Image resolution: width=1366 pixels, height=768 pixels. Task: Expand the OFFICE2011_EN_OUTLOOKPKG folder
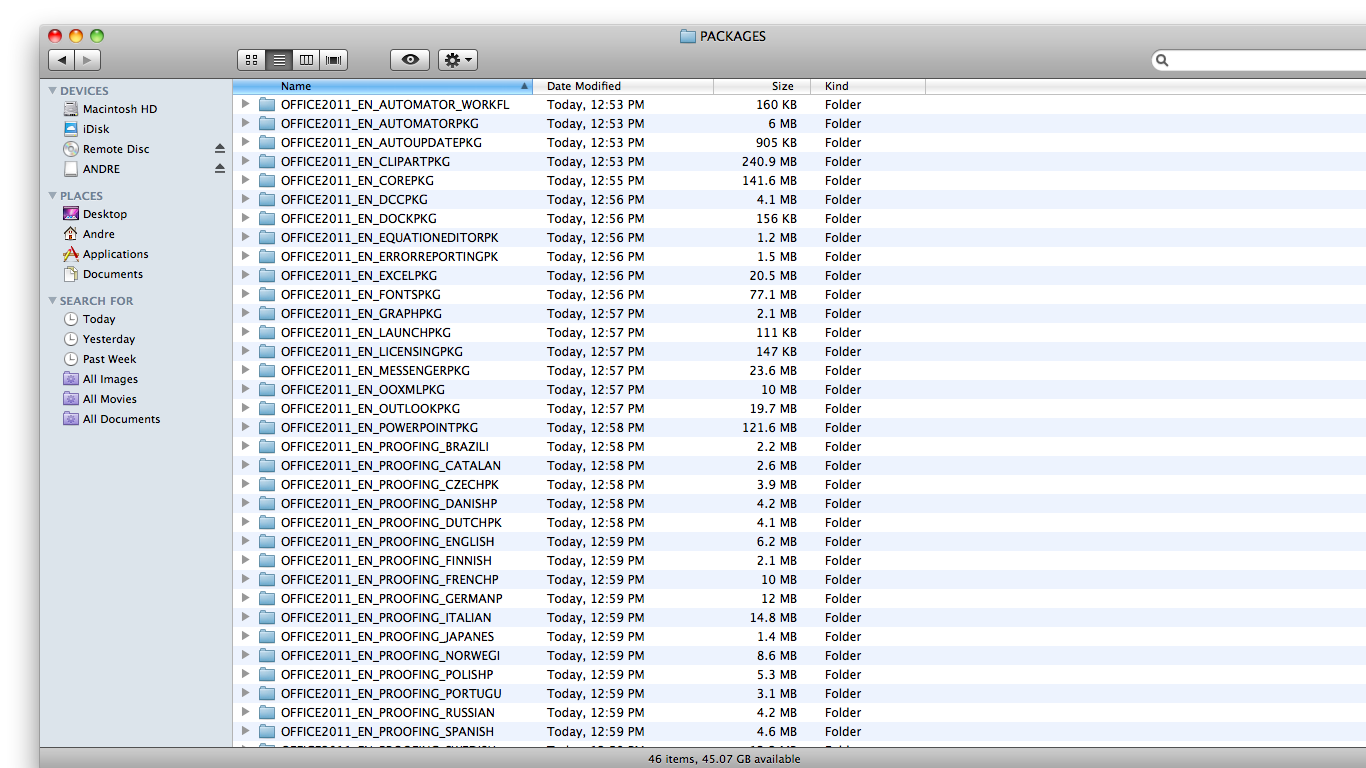point(245,408)
